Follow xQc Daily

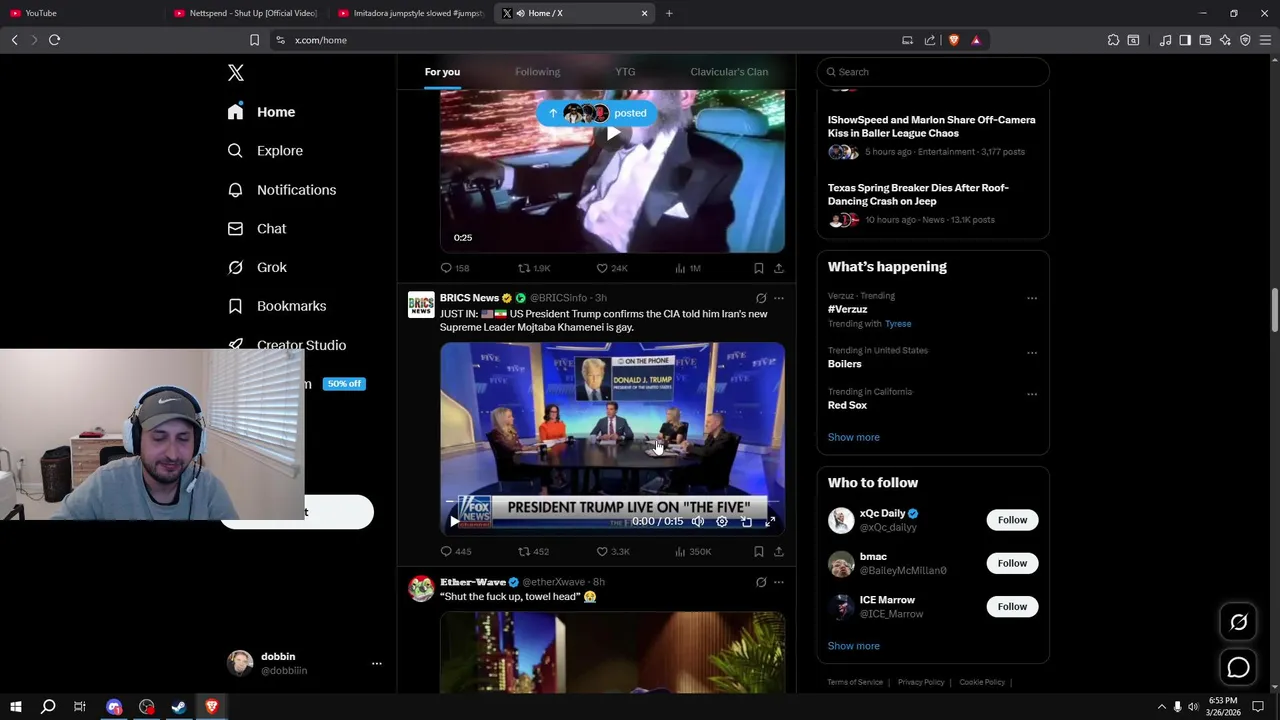click(x=1012, y=520)
